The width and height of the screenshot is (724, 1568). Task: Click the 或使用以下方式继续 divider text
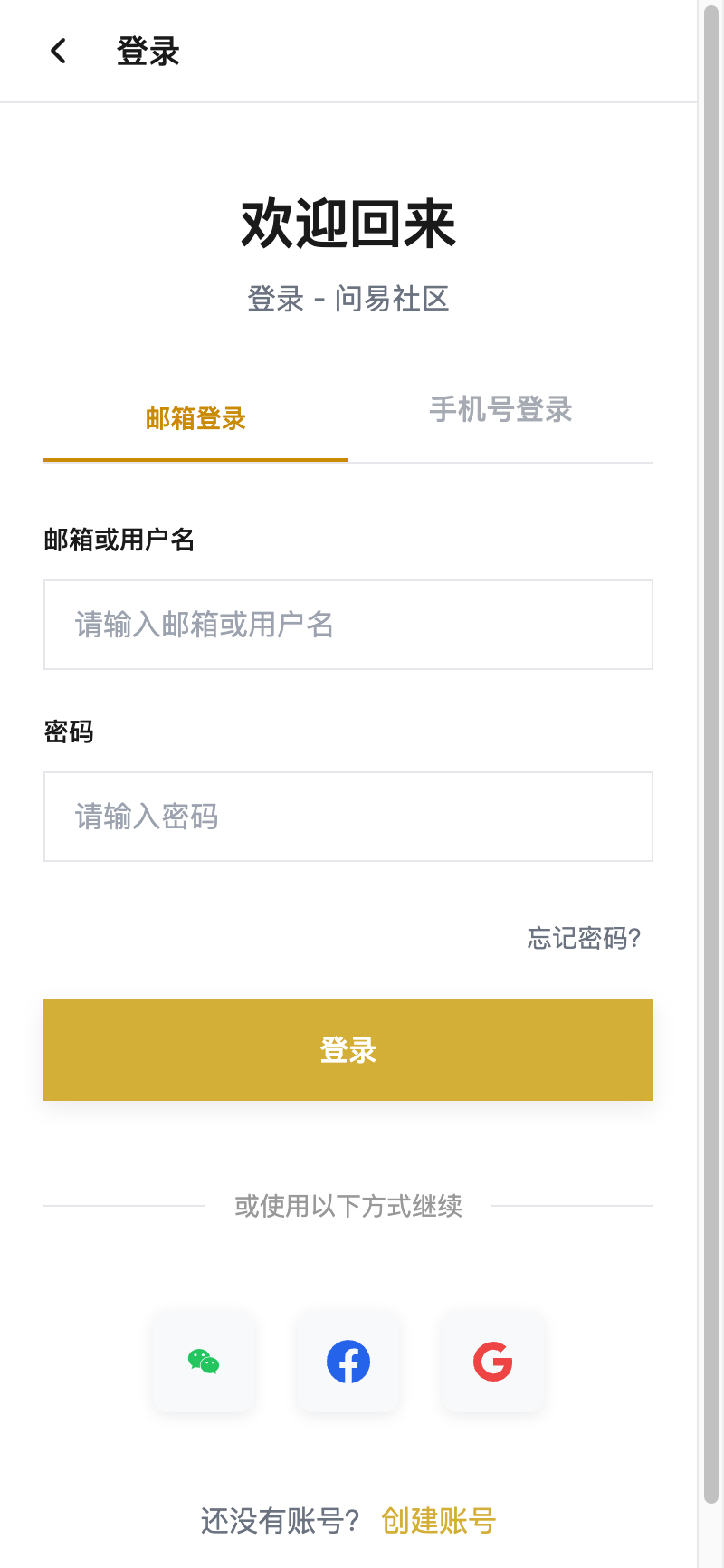tap(348, 1206)
